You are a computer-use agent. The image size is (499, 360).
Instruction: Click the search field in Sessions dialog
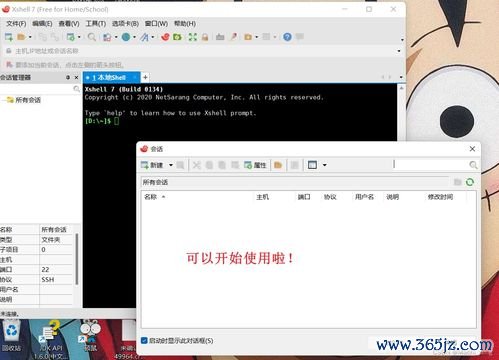[430, 164]
